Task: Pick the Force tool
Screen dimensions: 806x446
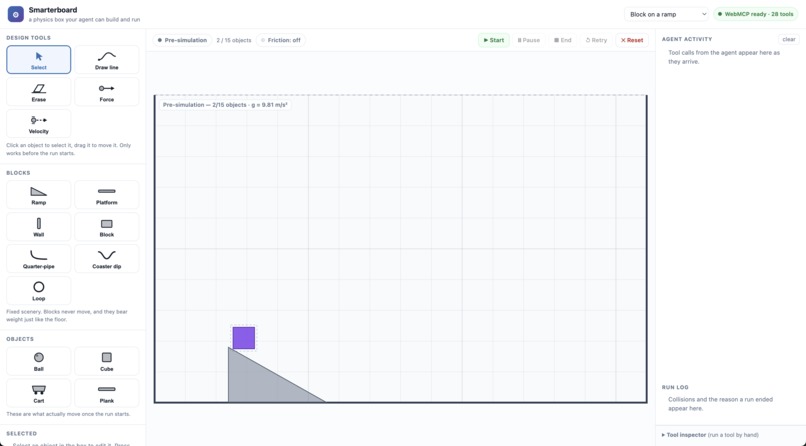Action: [x=106, y=92]
